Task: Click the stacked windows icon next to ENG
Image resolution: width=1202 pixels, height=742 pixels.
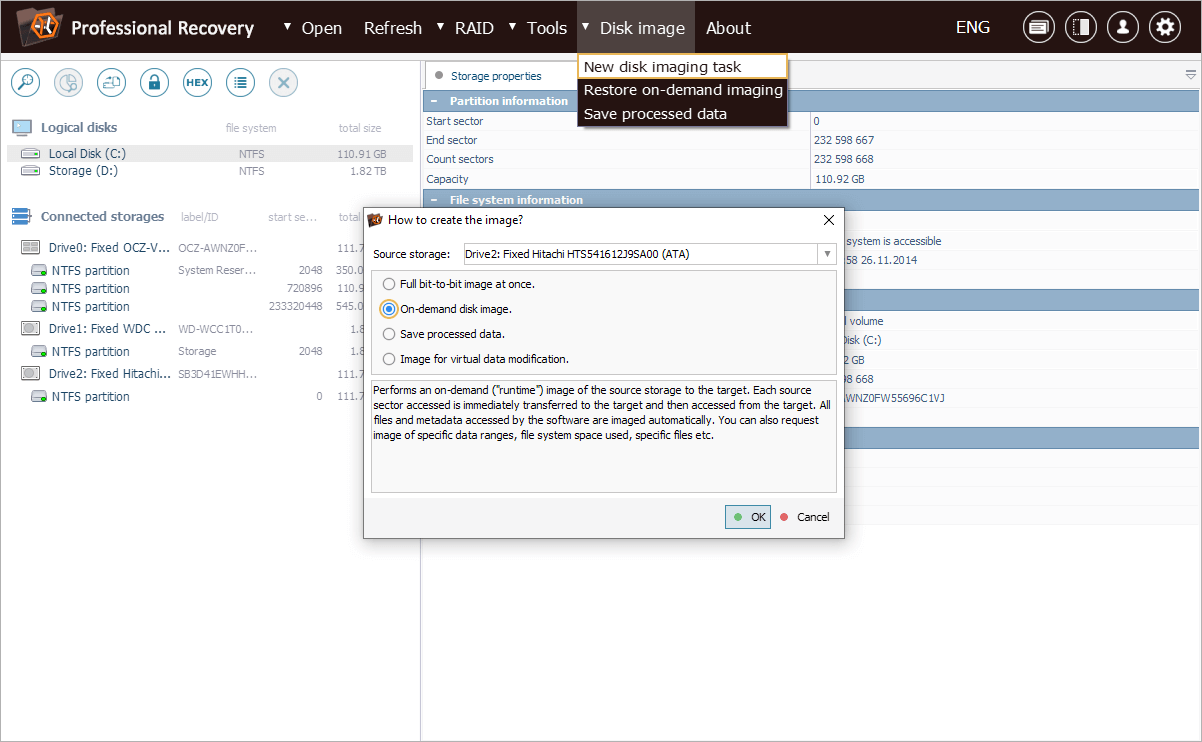Action: pyautogui.click(x=1039, y=28)
